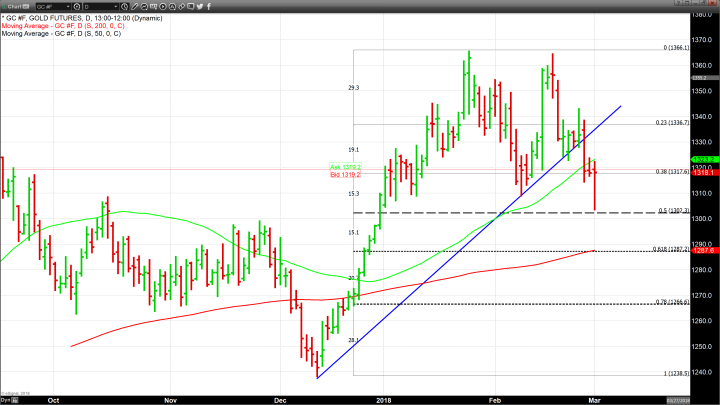Click the link tool icon
Viewport: 720px width, 405px height.
(181, 6)
